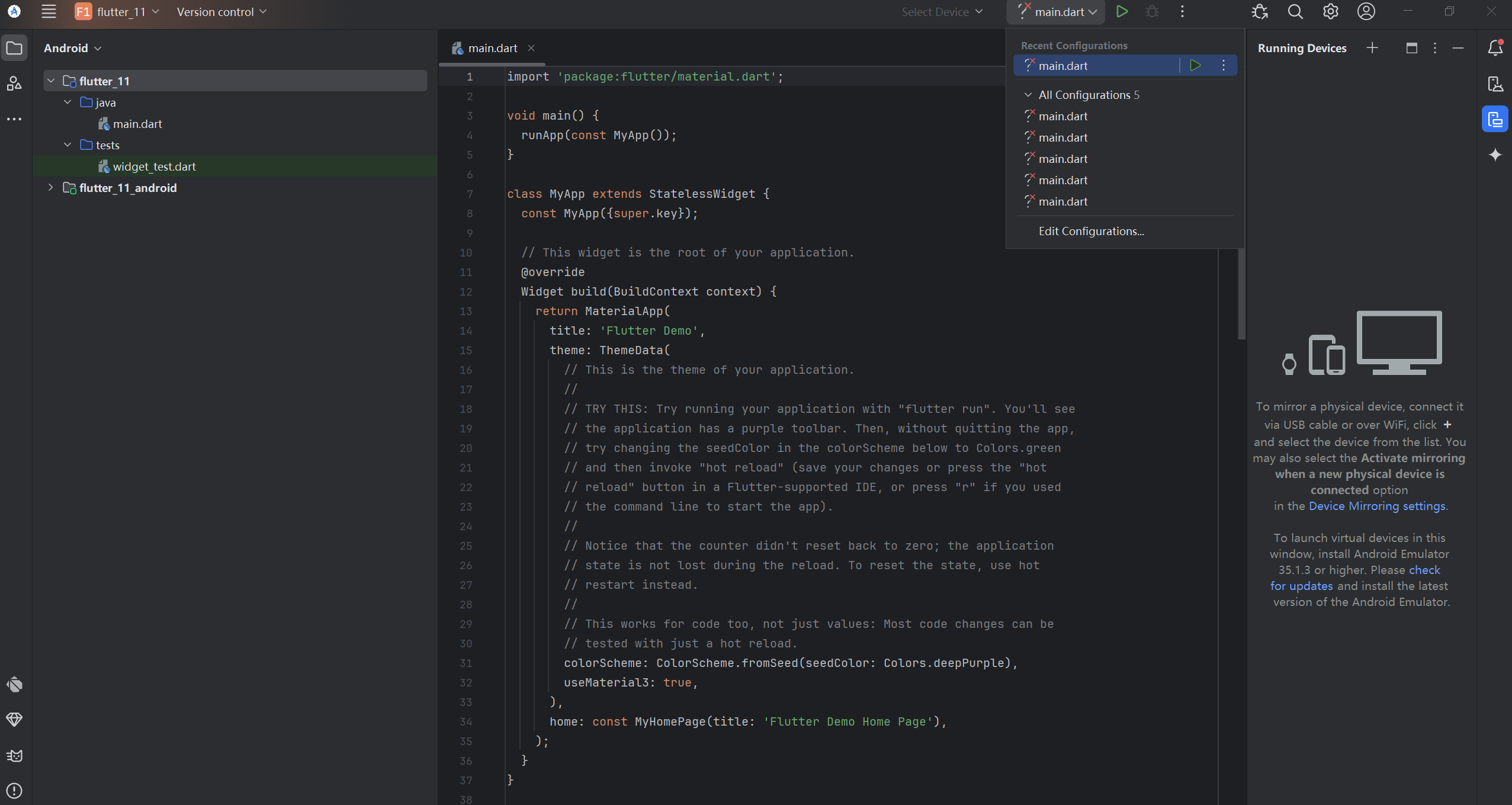Place cursor on 'Flutter Demo' title string
This screenshot has height=805, width=1512.
[649, 331]
